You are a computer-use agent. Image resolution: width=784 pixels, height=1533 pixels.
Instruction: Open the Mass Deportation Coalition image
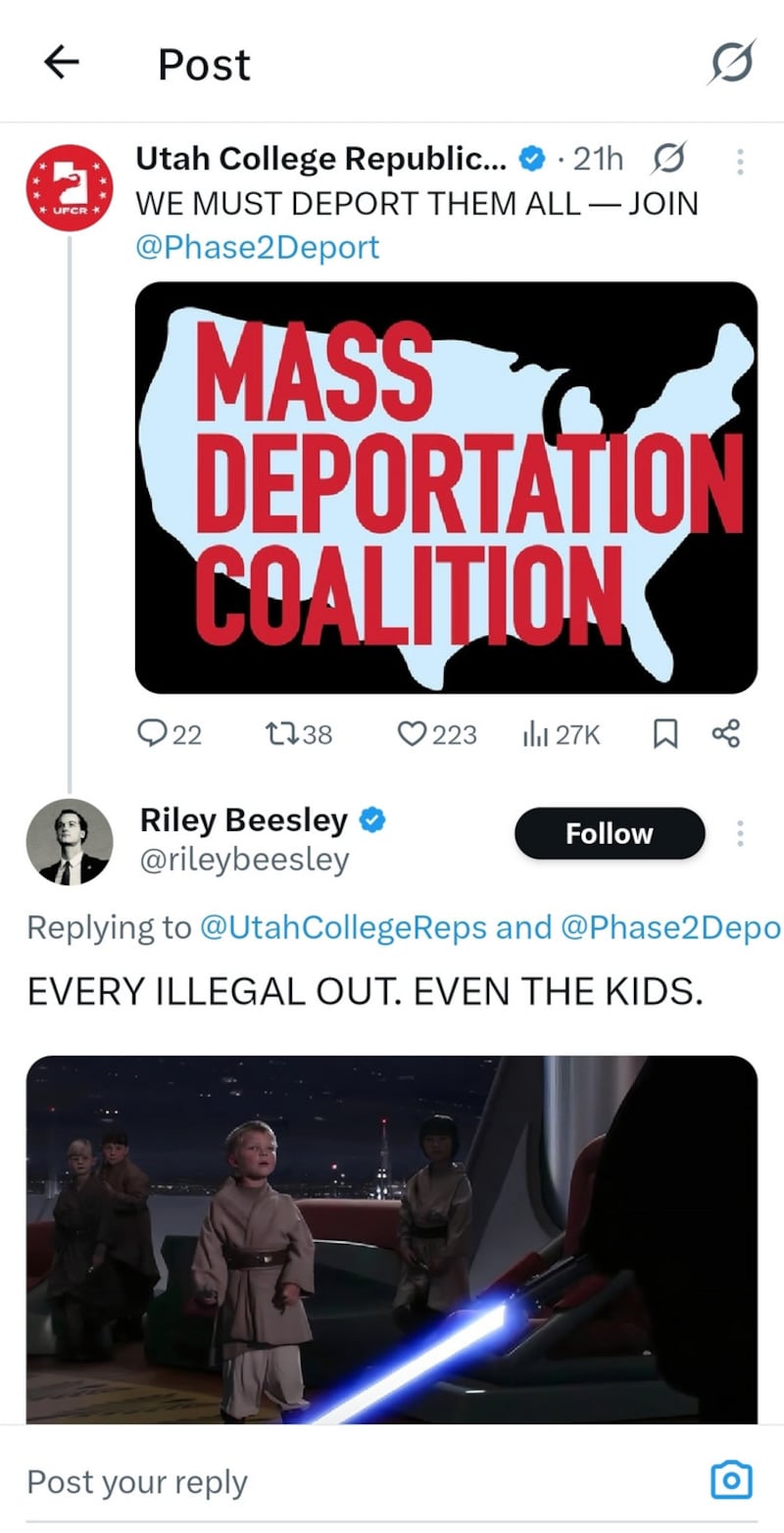tap(446, 487)
